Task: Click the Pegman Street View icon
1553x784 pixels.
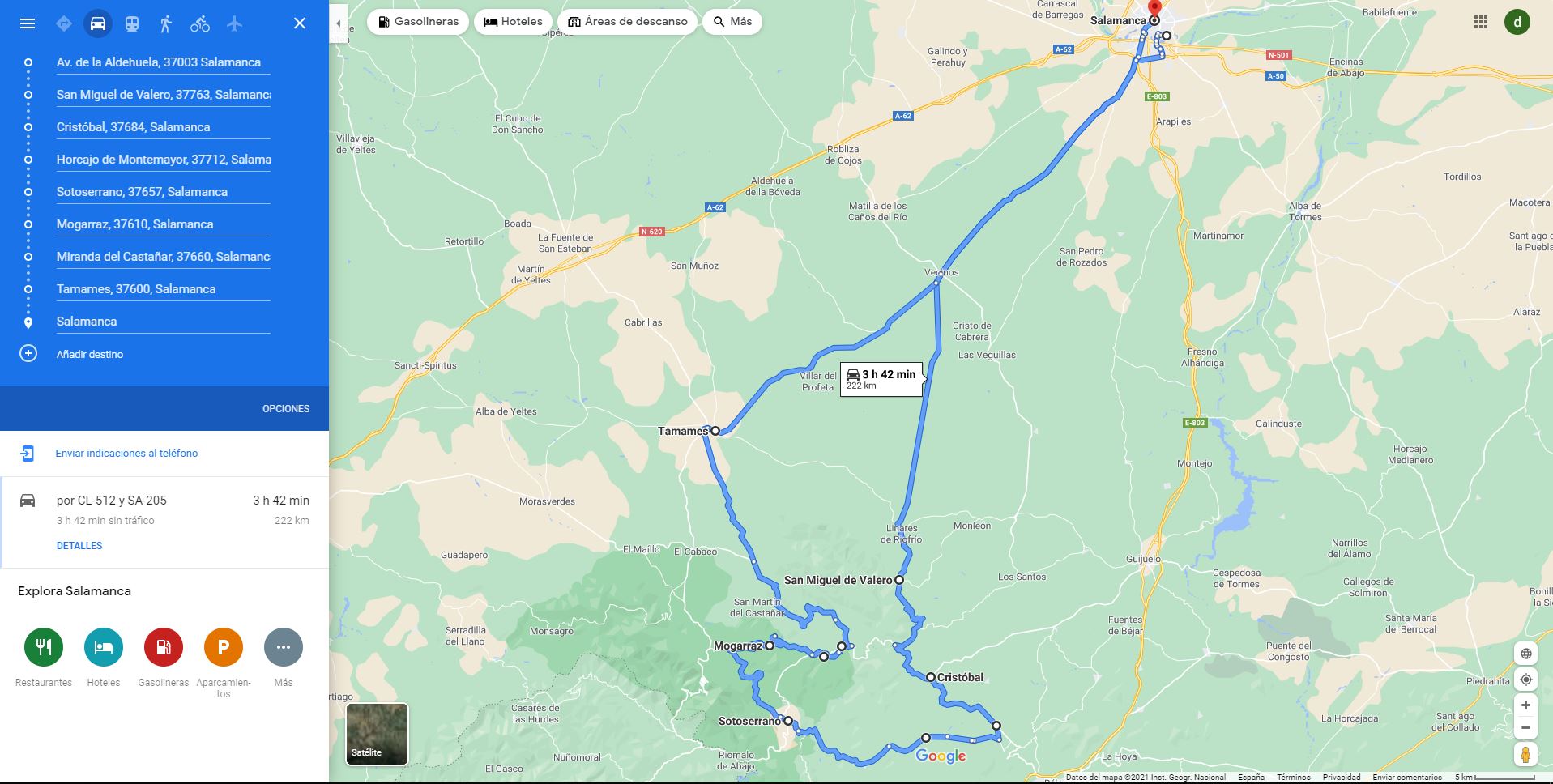Action: pos(1525,755)
